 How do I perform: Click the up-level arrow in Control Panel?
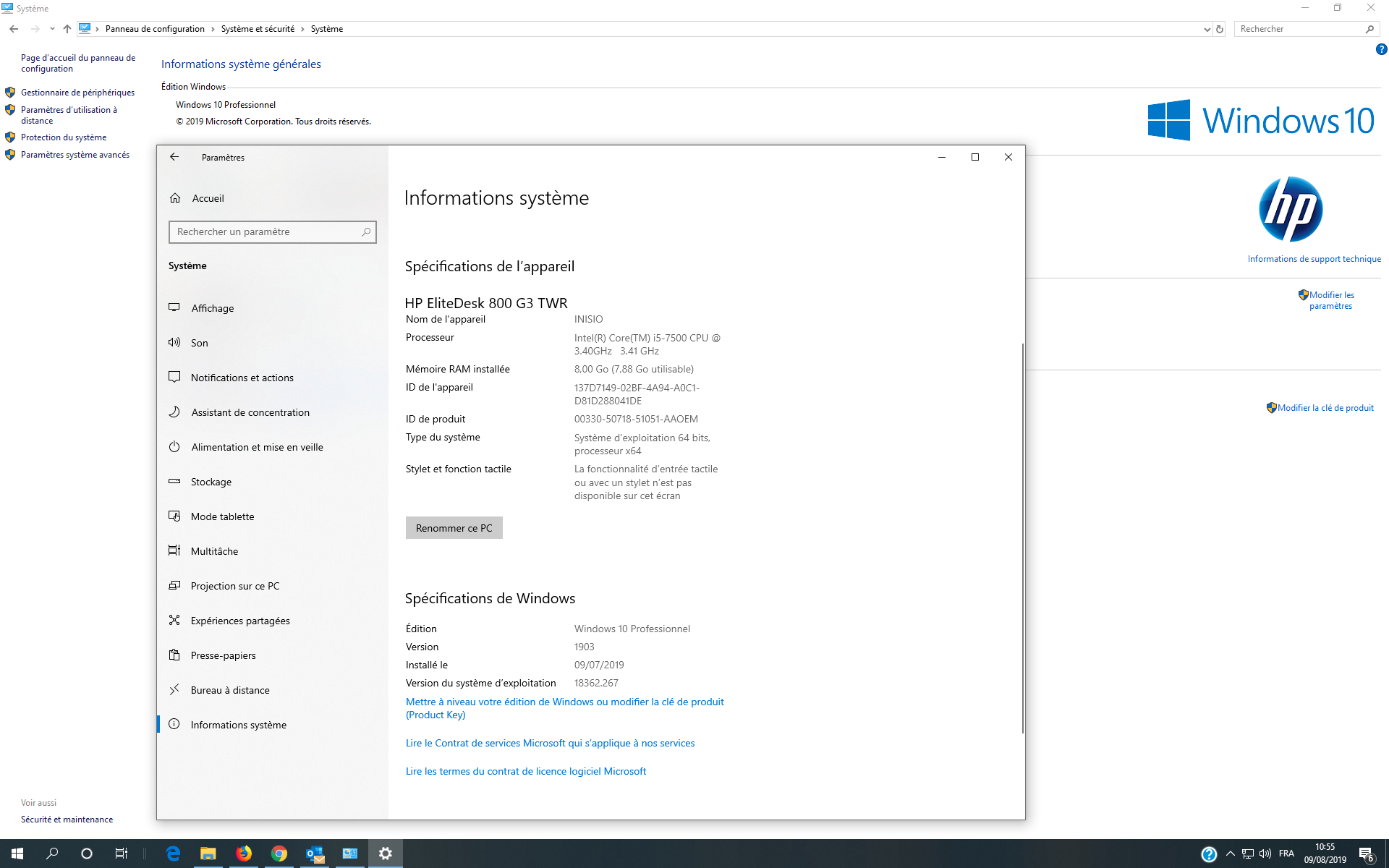(x=67, y=29)
